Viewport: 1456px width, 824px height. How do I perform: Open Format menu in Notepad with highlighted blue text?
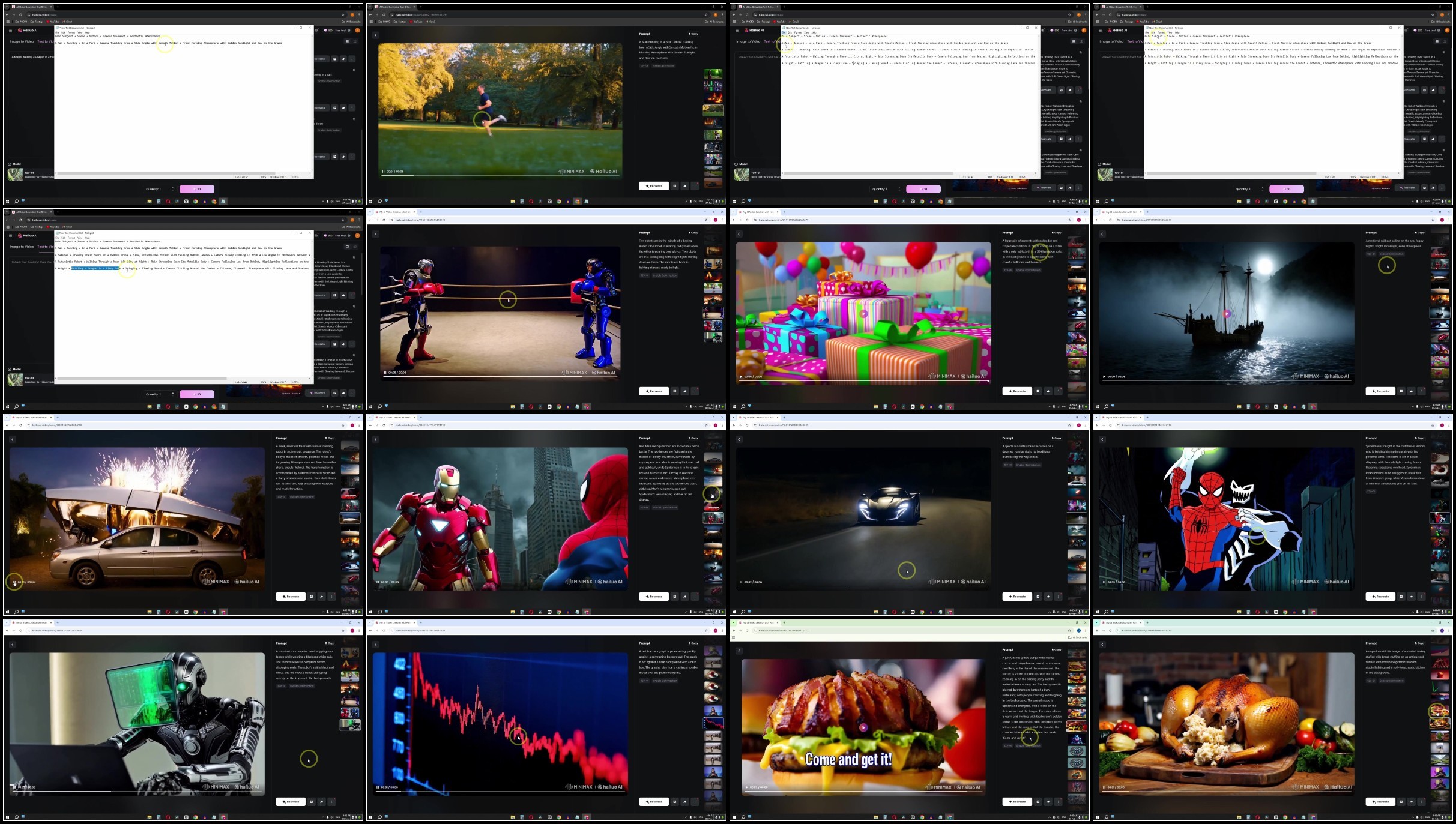pyautogui.click(x=71, y=238)
